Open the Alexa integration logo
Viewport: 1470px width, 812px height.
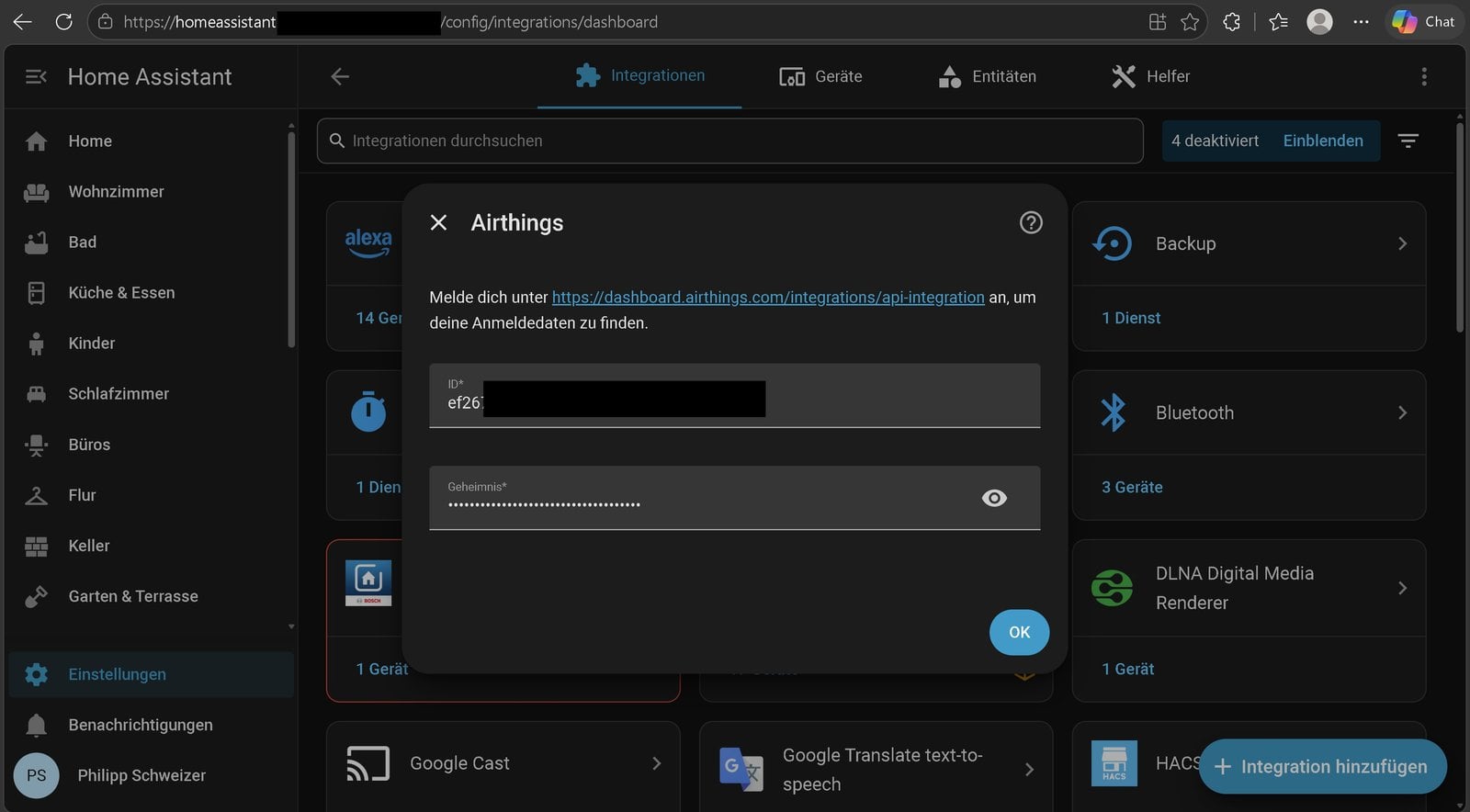point(368,243)
